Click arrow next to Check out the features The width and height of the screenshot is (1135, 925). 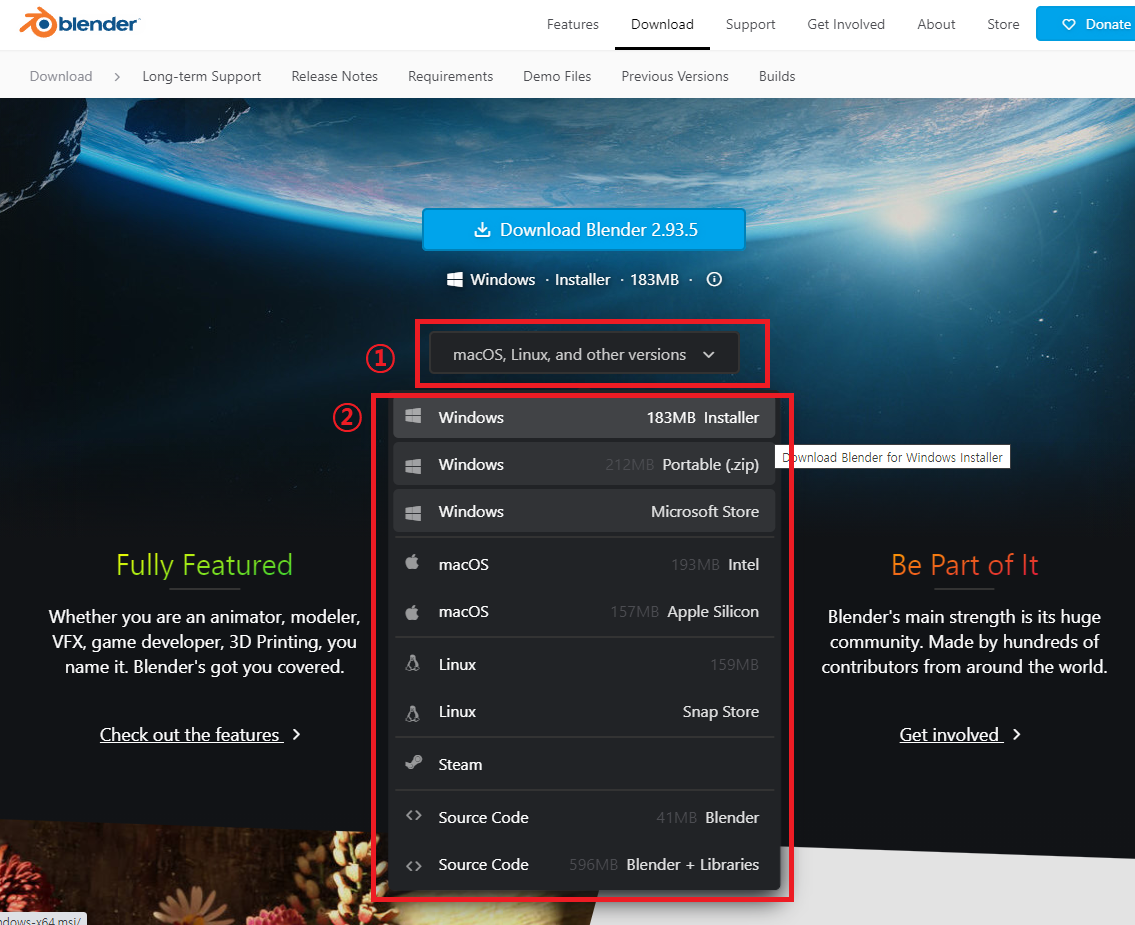click(296, 735)
